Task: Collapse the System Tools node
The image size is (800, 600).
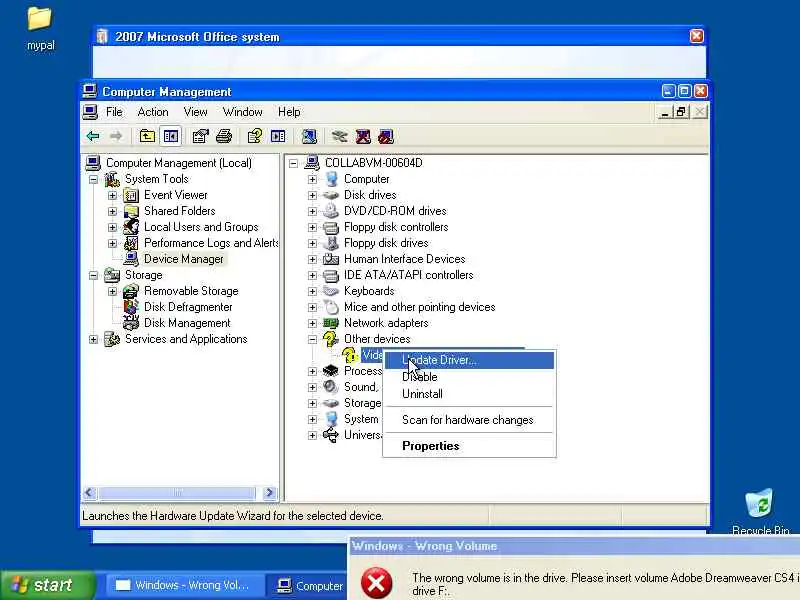Action: (x=93, y=180)
